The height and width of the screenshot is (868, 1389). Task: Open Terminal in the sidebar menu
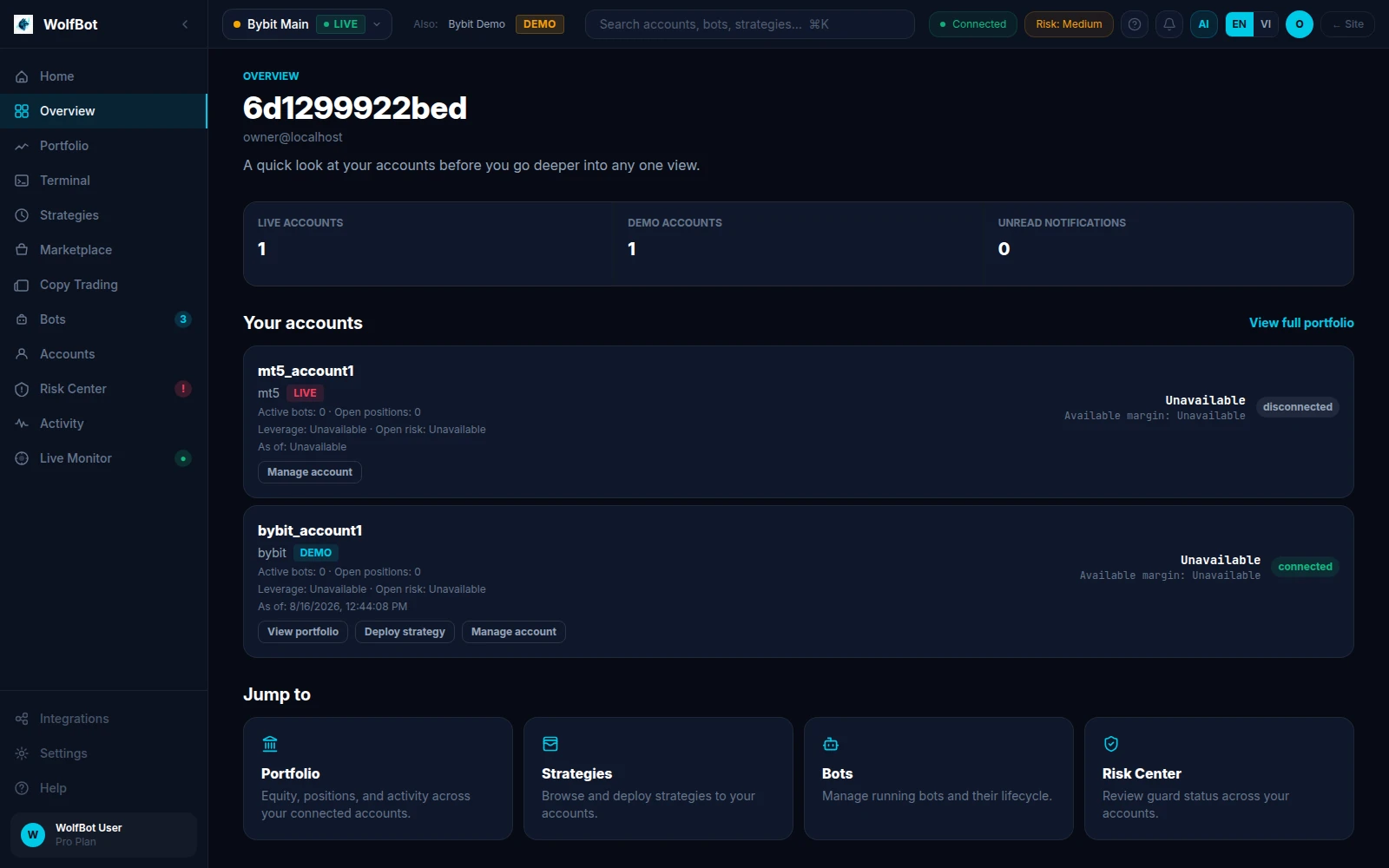pos(103,181)
